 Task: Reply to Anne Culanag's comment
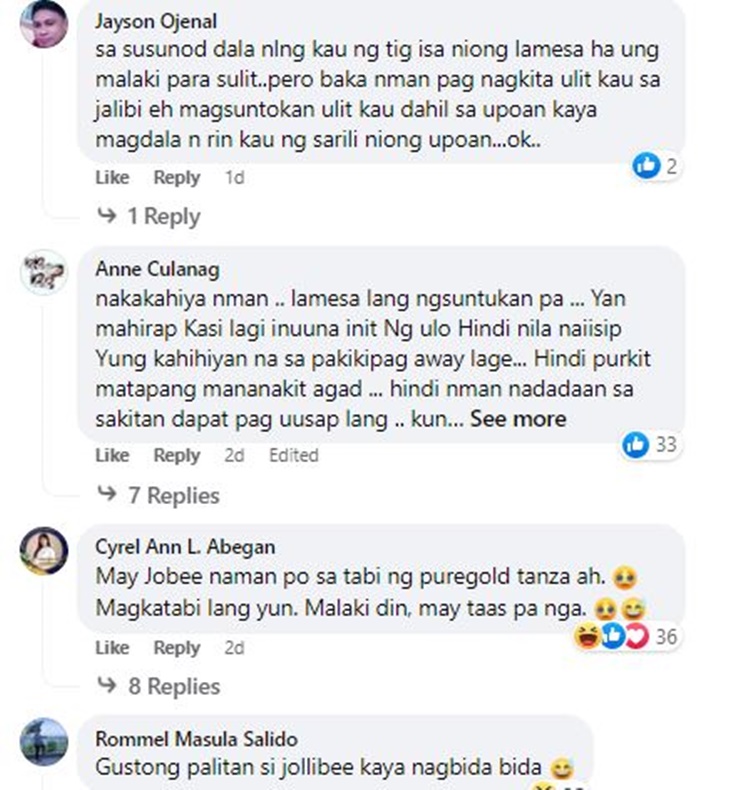[177, 455]
